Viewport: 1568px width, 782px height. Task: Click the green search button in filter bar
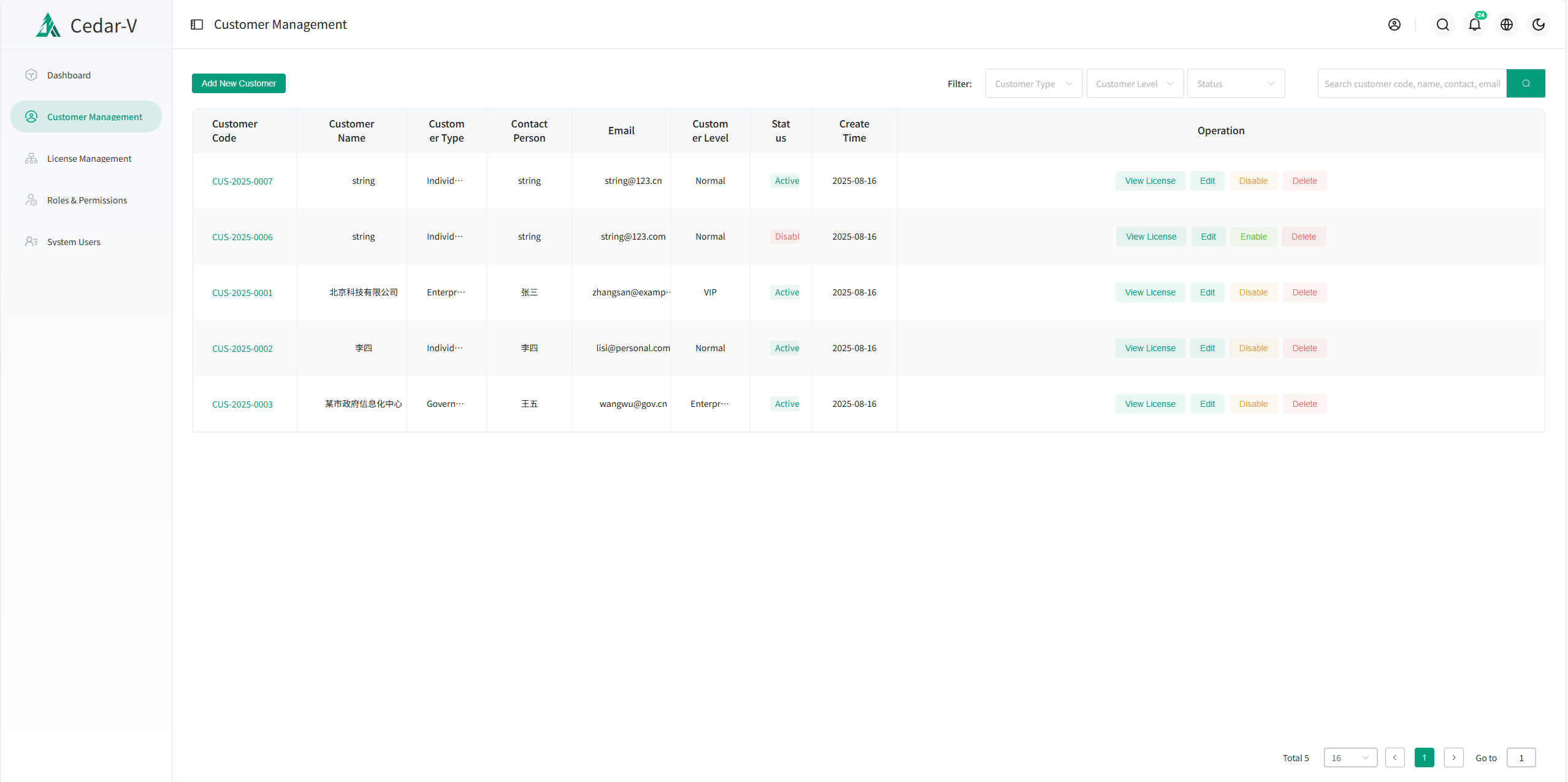(1526, 83)
